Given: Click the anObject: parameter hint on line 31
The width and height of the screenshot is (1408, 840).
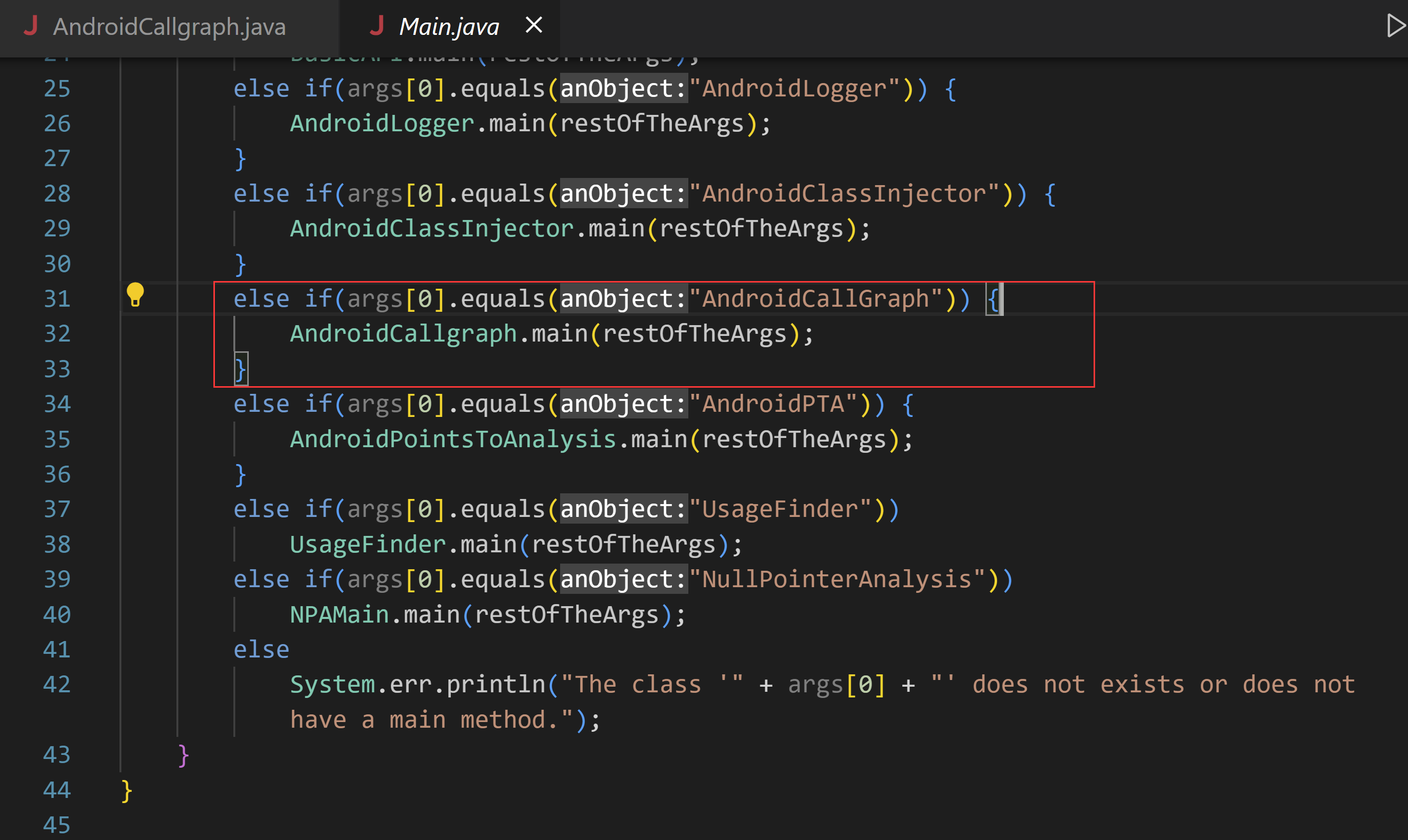Looking at the screenshot, I should click(x=624, y=299).
